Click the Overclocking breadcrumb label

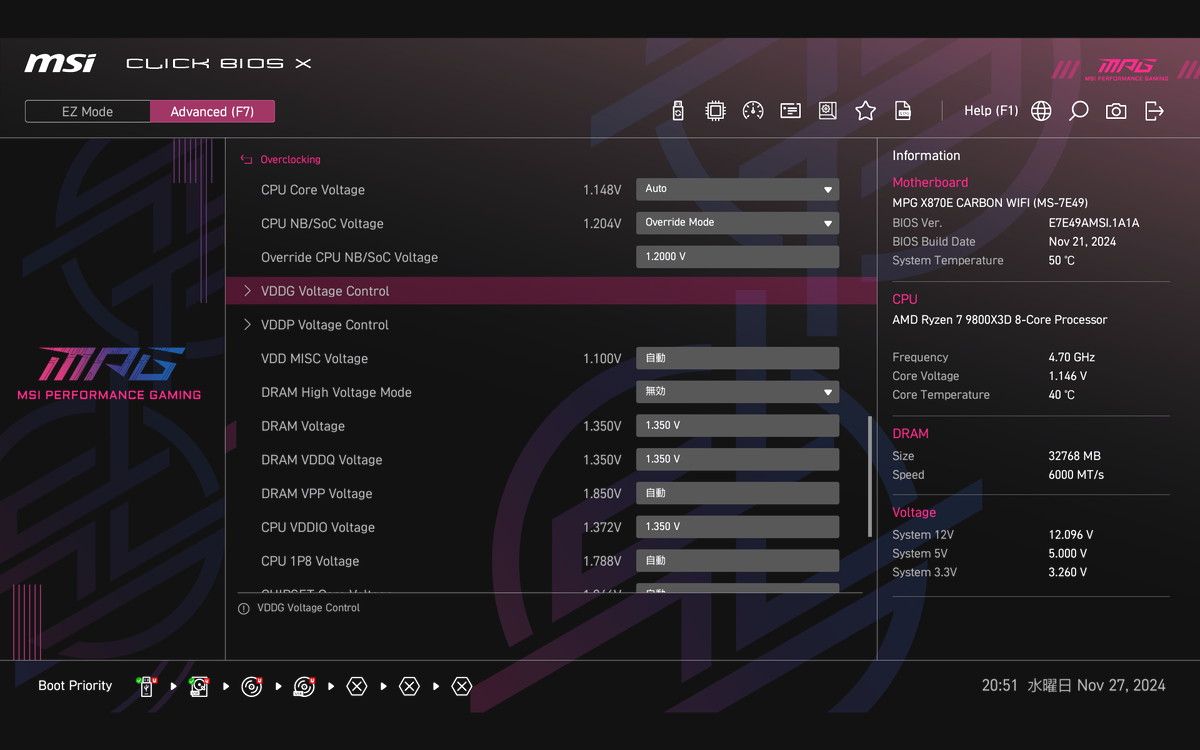click(290, 159)
